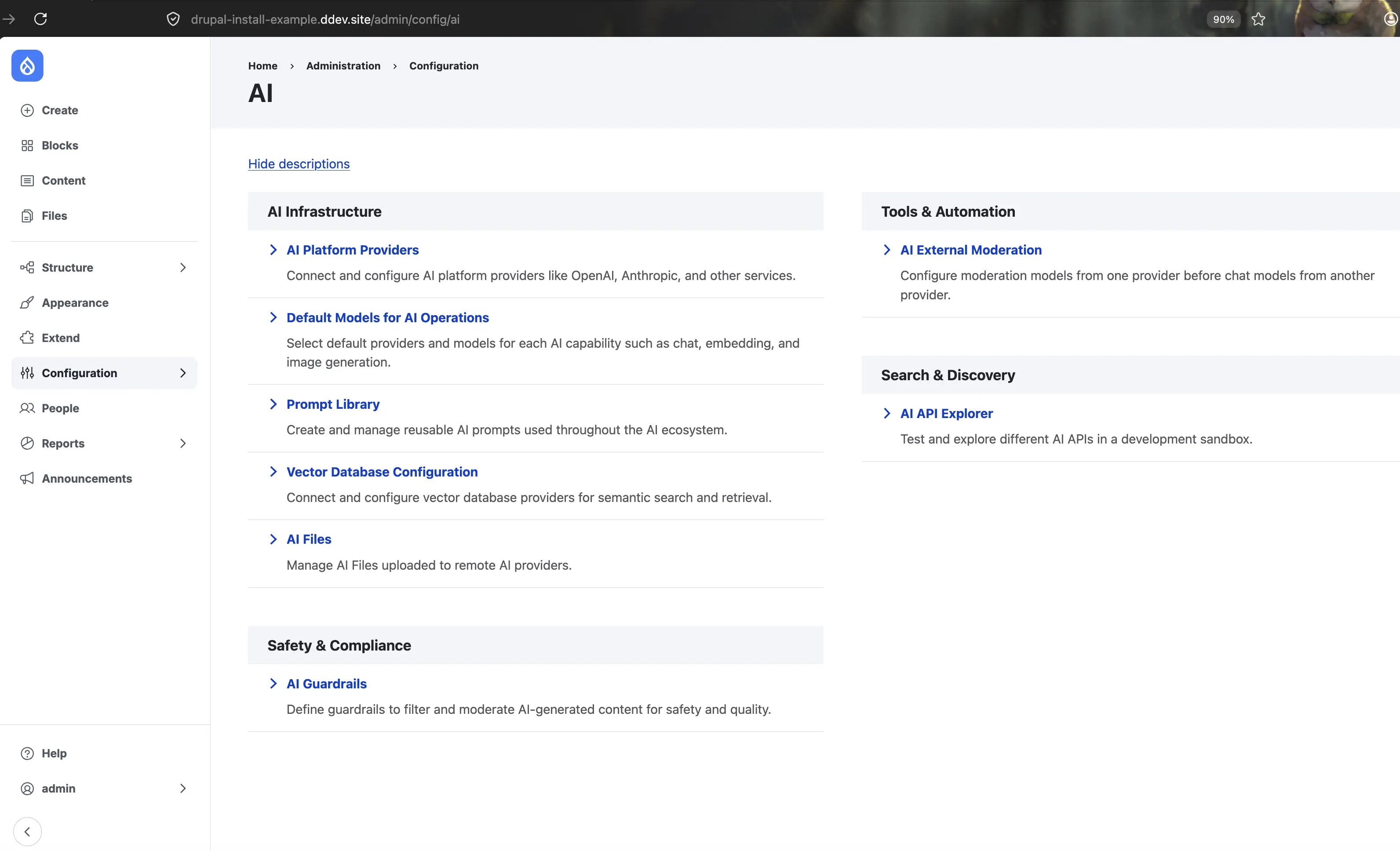Click the Structure hierarchy icon
The image size is (1400, 851).
27,268
